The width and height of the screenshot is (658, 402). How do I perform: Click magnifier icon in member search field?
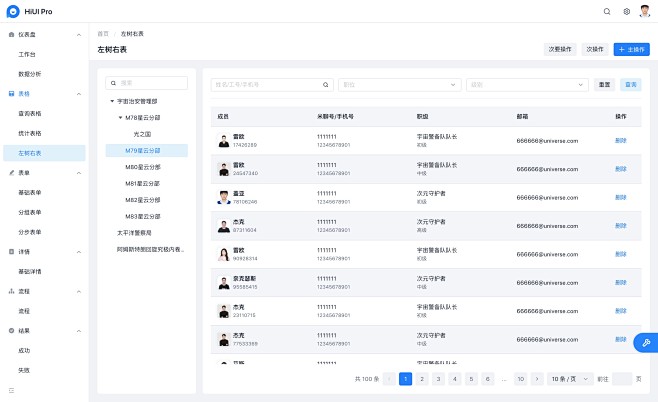[x=326, y=85]
